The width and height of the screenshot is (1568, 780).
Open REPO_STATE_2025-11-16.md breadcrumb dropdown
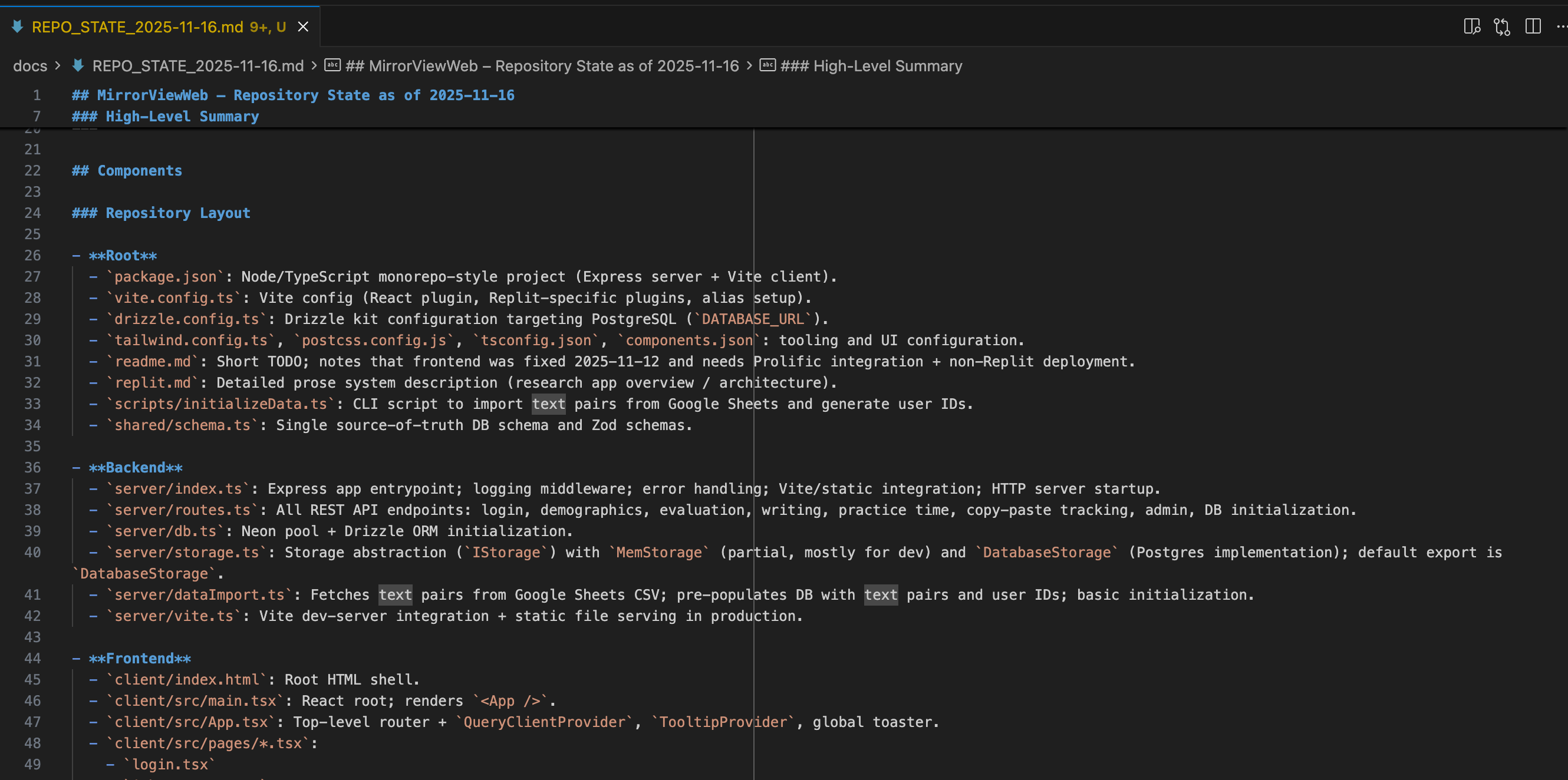tap(197, 66)
